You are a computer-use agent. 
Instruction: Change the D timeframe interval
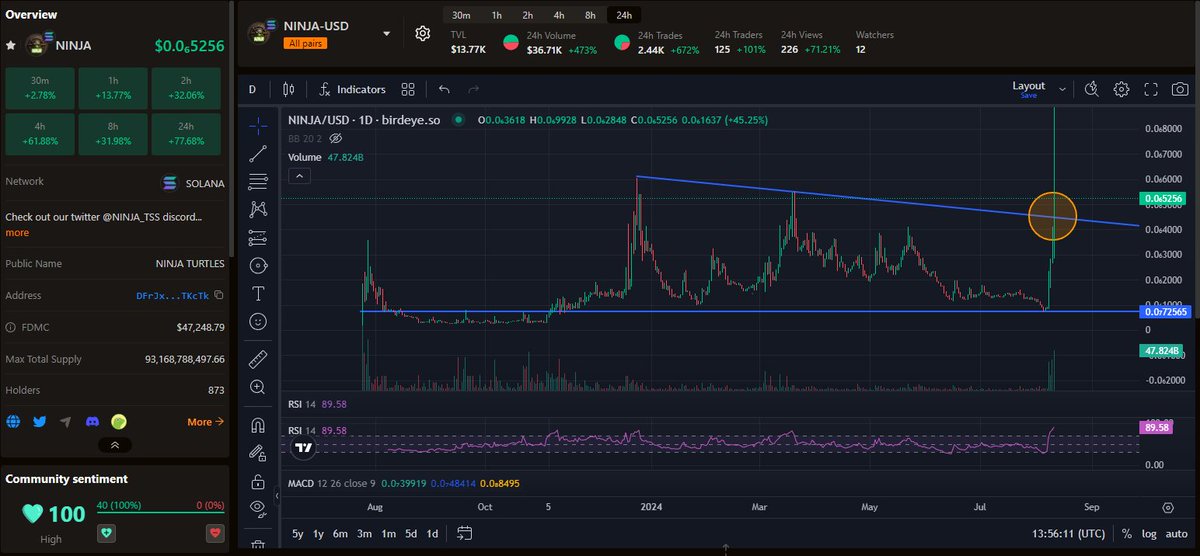click(252, 89)
